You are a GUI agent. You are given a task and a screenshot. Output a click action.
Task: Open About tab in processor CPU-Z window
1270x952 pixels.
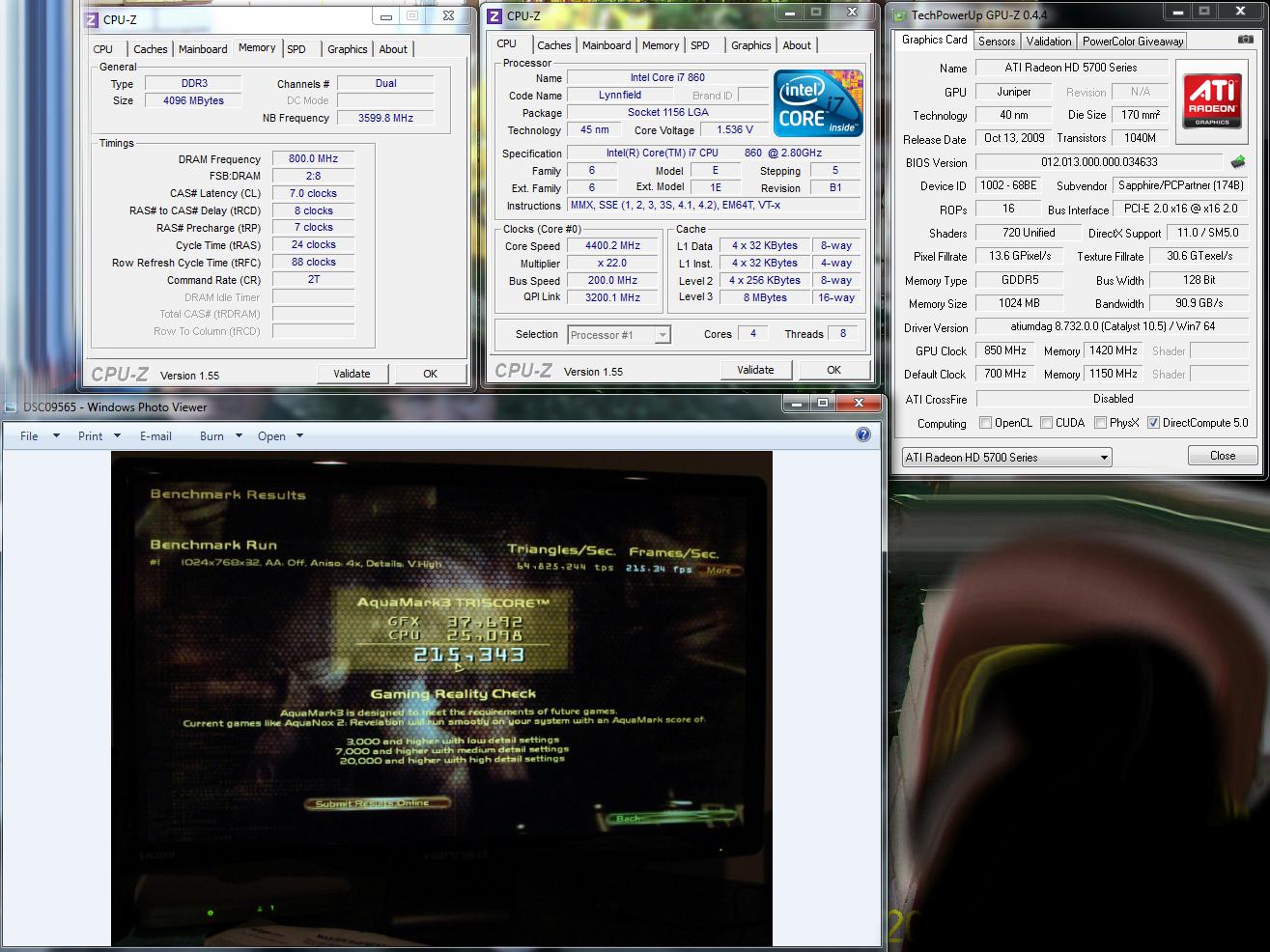pos(797,45)
